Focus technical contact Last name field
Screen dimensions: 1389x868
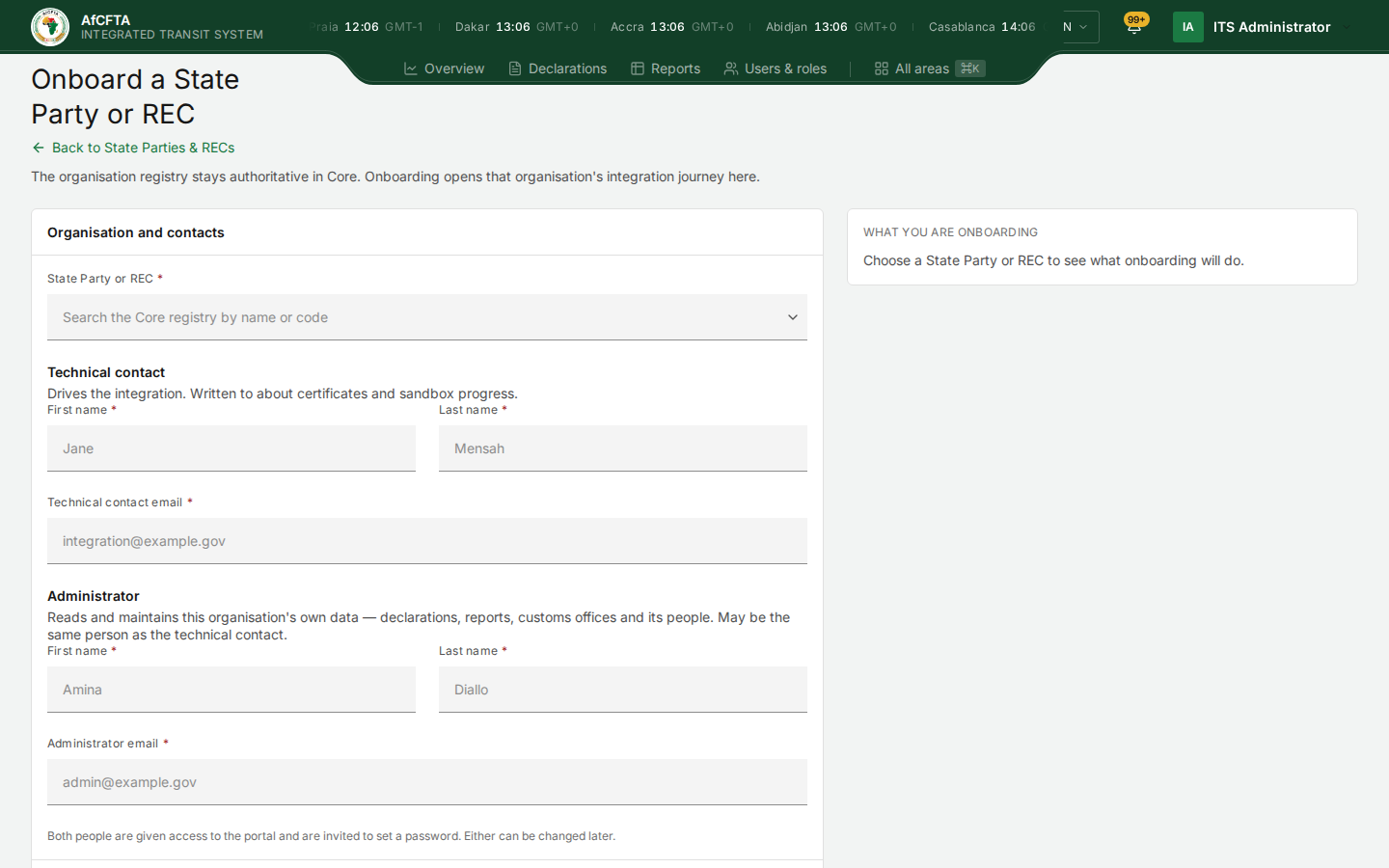[x=623, y=448]
